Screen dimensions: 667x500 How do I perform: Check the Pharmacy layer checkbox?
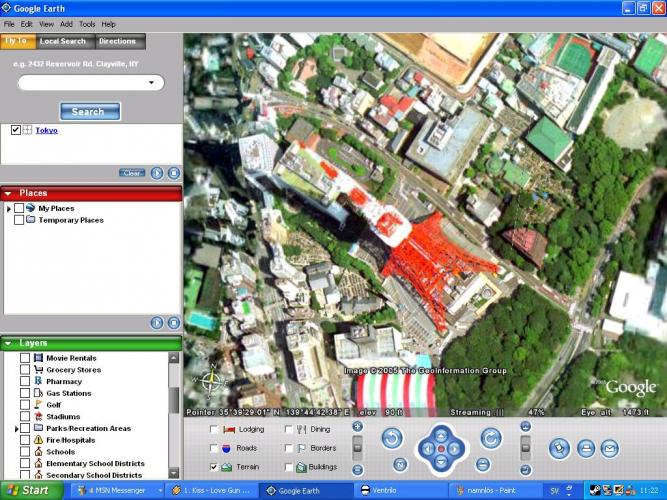tap(26, 381)
